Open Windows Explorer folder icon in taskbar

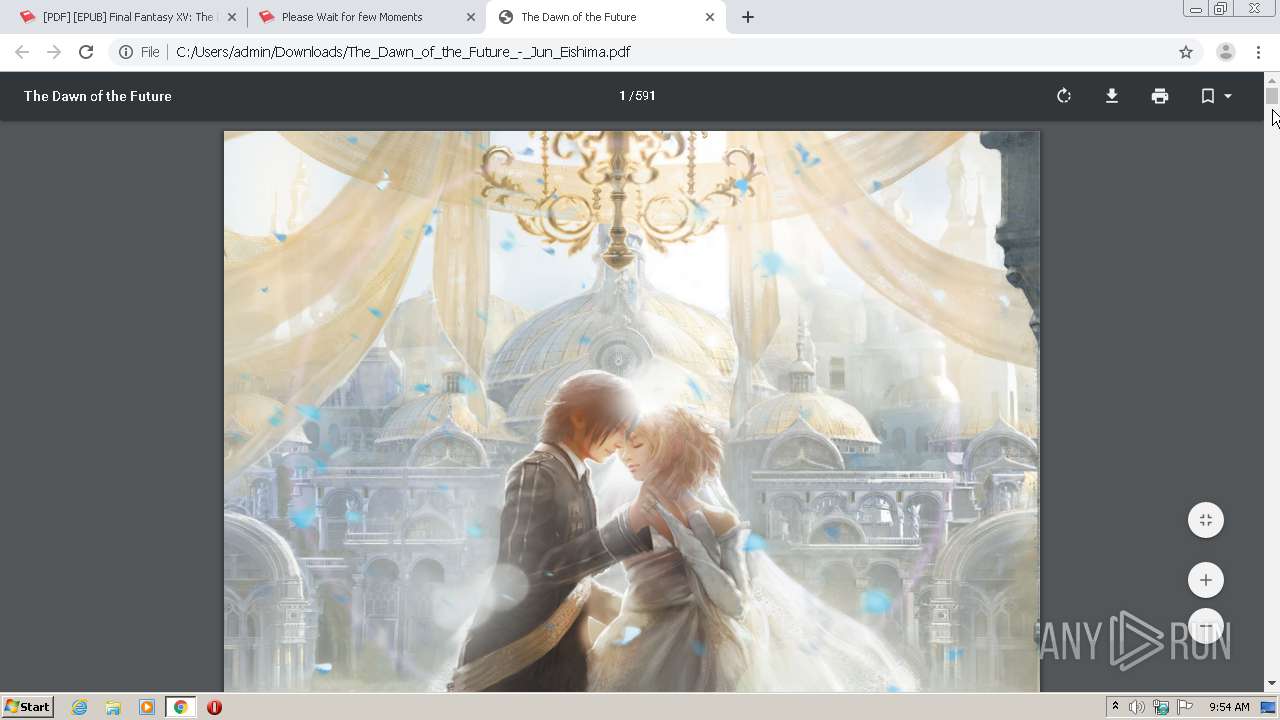point(113,707)
